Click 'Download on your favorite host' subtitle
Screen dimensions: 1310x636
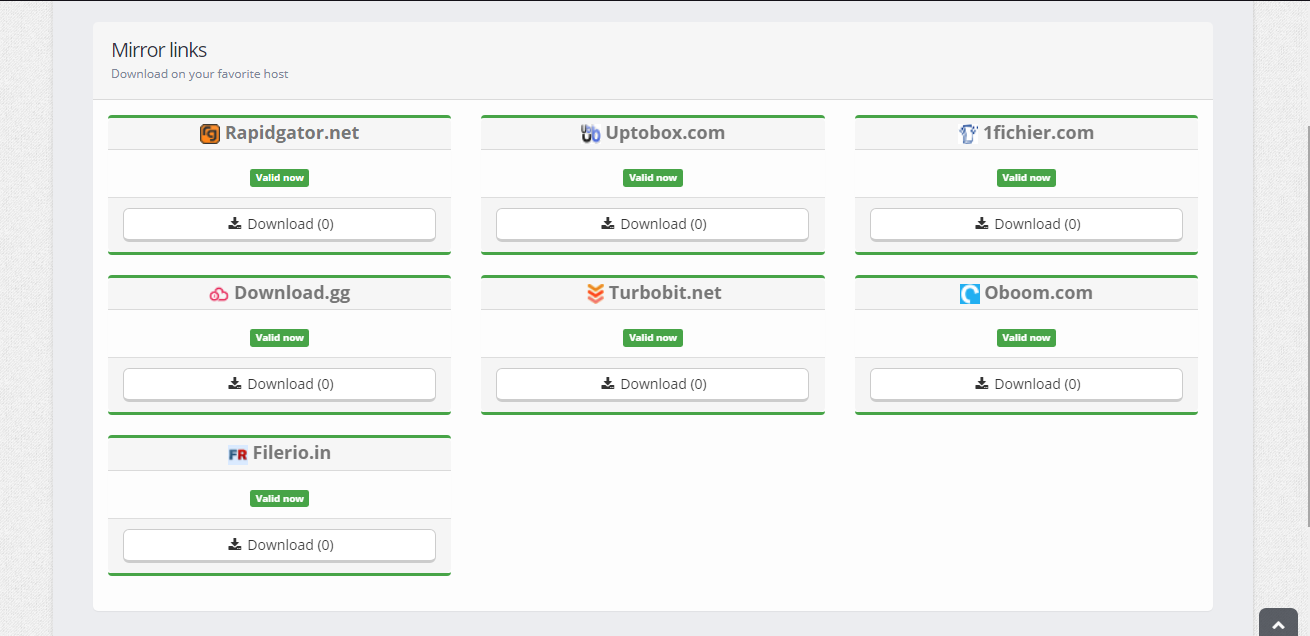point(200,74)
